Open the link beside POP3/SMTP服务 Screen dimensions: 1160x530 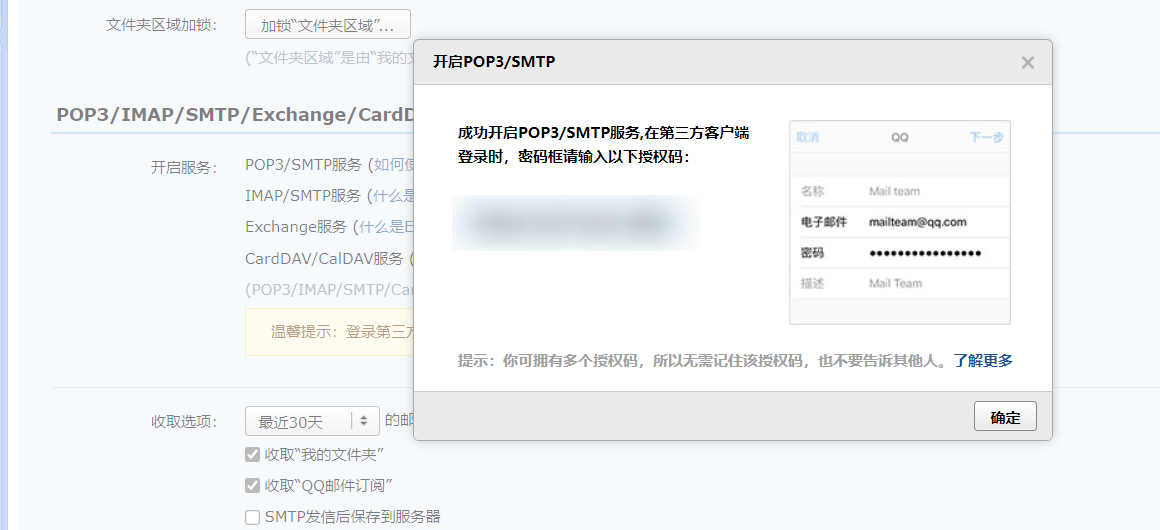[x=392, y=165]
